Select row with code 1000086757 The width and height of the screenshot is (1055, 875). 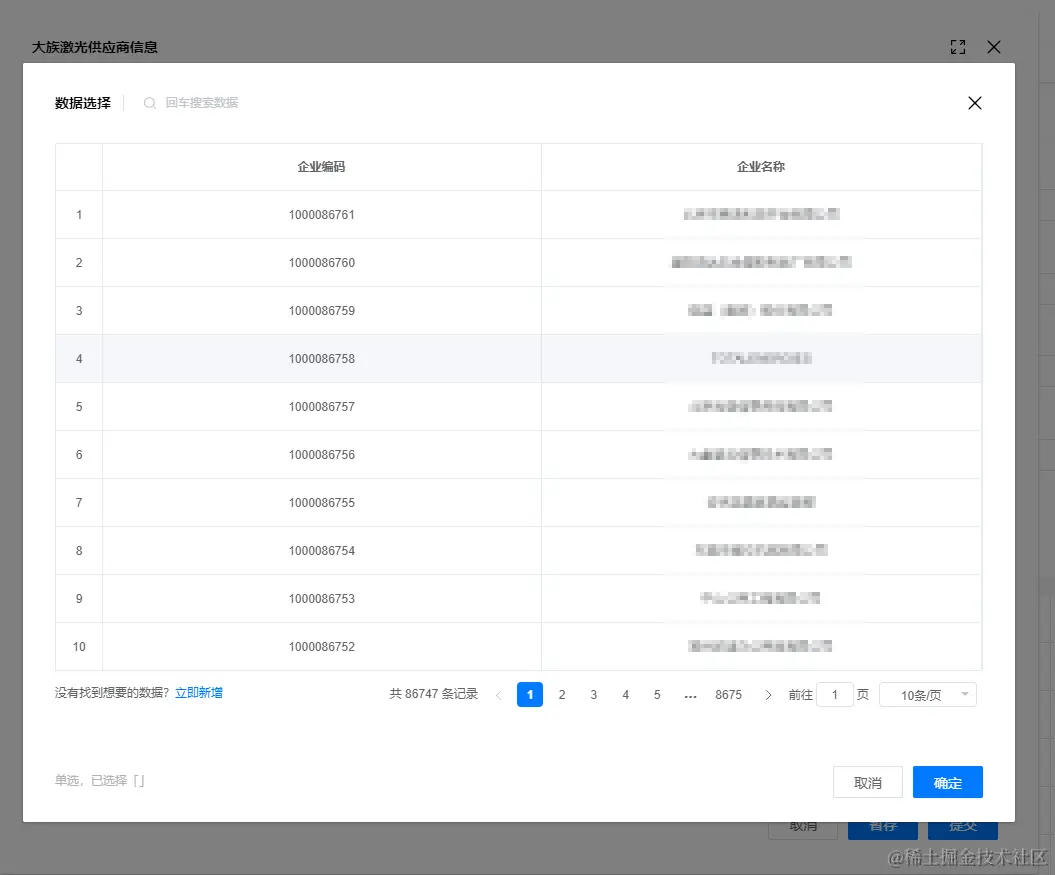pos(518,407)
